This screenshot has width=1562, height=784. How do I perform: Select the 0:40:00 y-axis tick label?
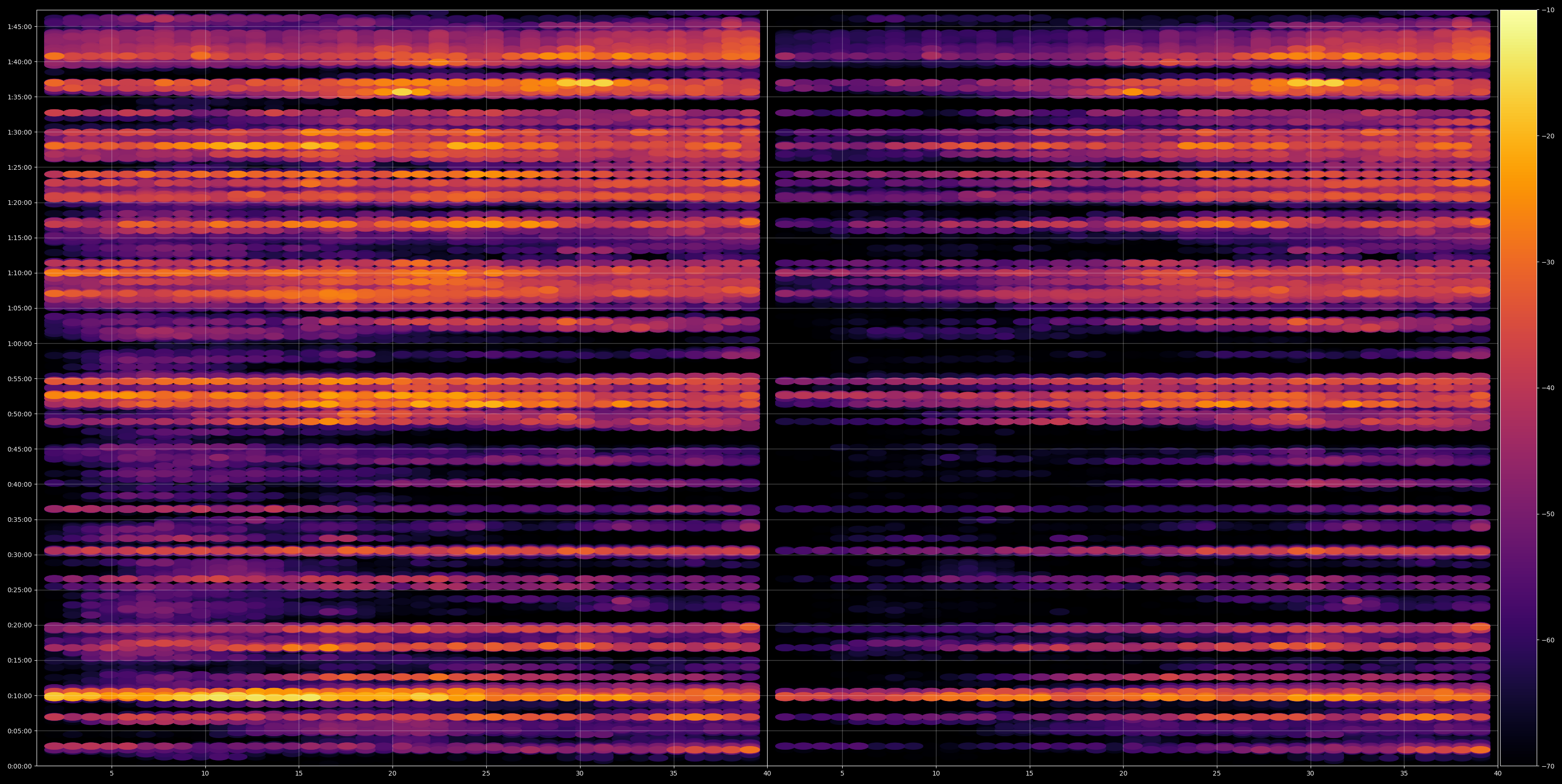19,484
